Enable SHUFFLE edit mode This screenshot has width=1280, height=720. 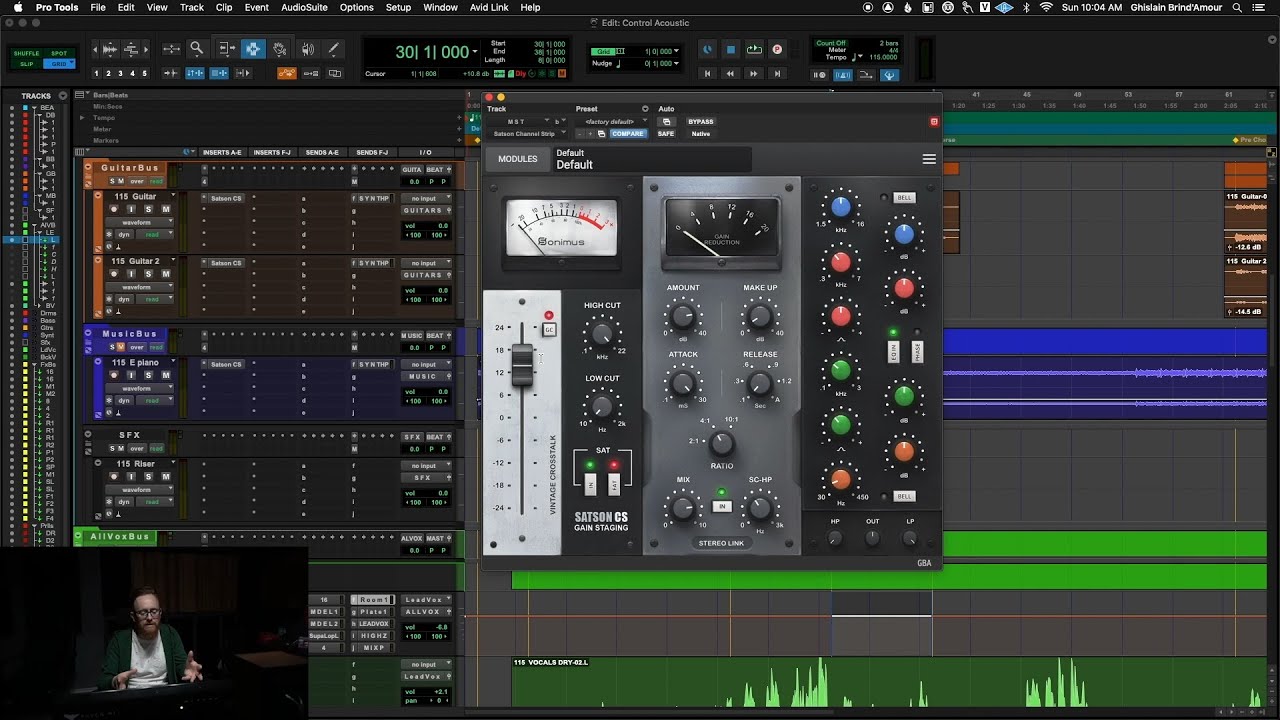point(27,54)
